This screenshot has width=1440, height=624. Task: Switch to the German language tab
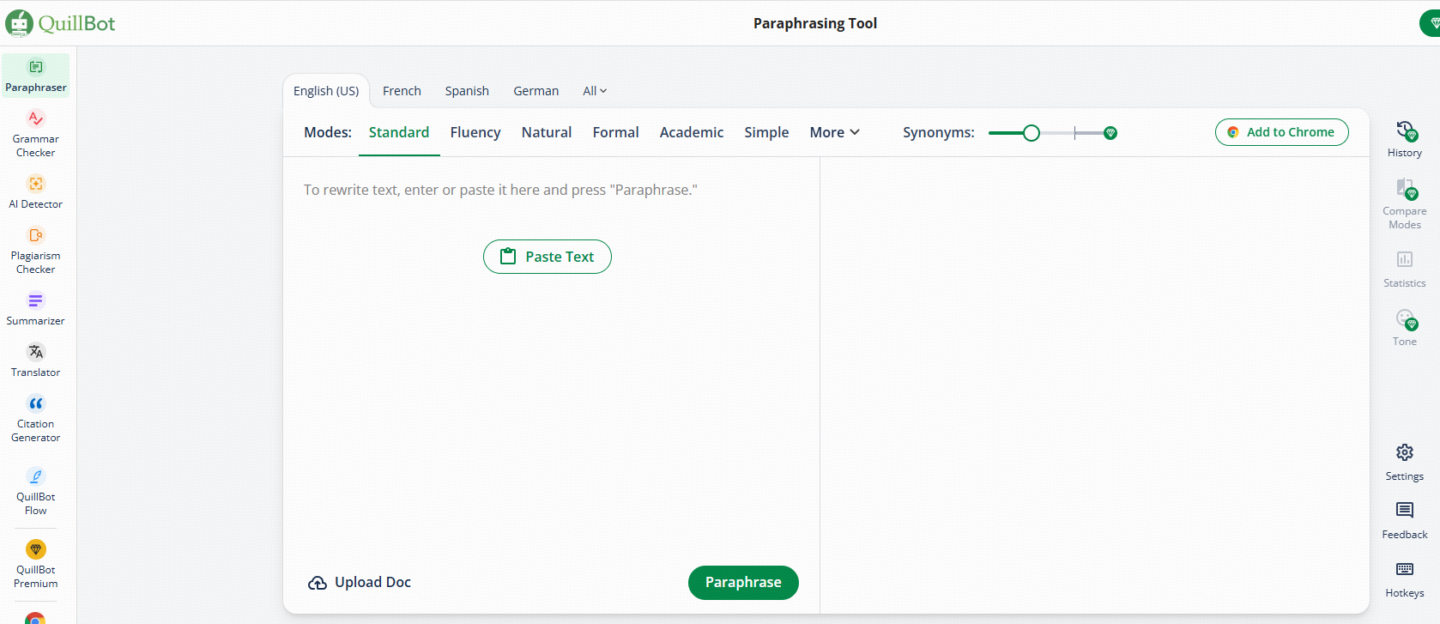click(x=536, y=91)
